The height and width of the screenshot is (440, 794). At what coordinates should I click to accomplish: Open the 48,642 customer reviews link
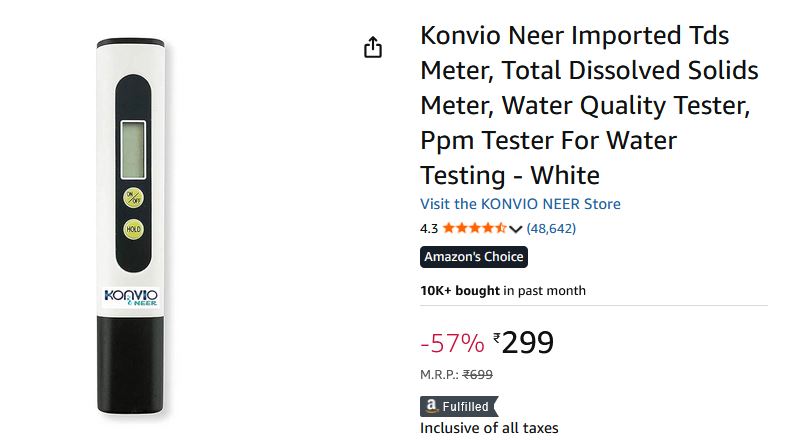click(551, 228)
